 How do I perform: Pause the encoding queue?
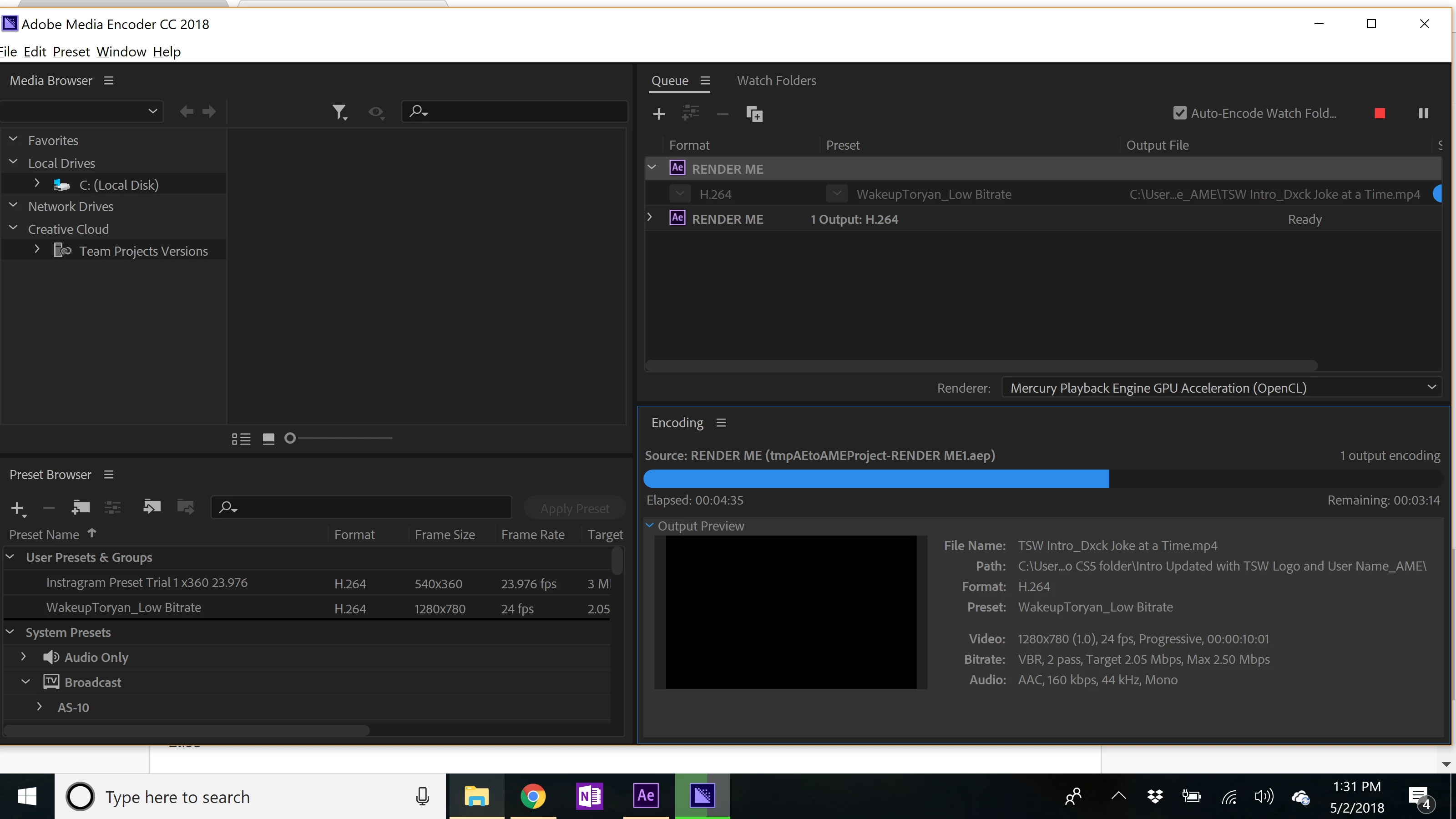point(1423,114)
